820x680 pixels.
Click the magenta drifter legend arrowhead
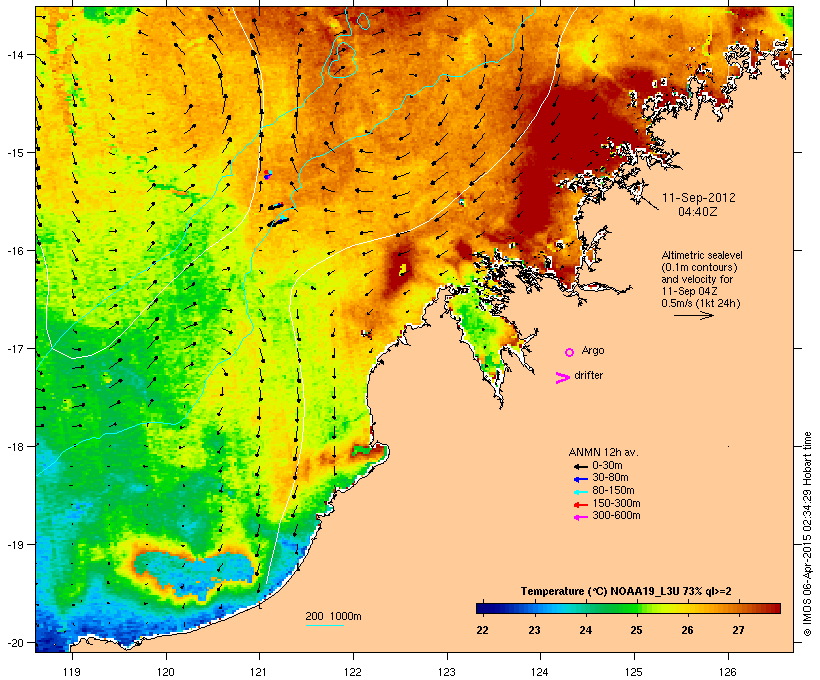pyautogui.click(x=562, y=378)
